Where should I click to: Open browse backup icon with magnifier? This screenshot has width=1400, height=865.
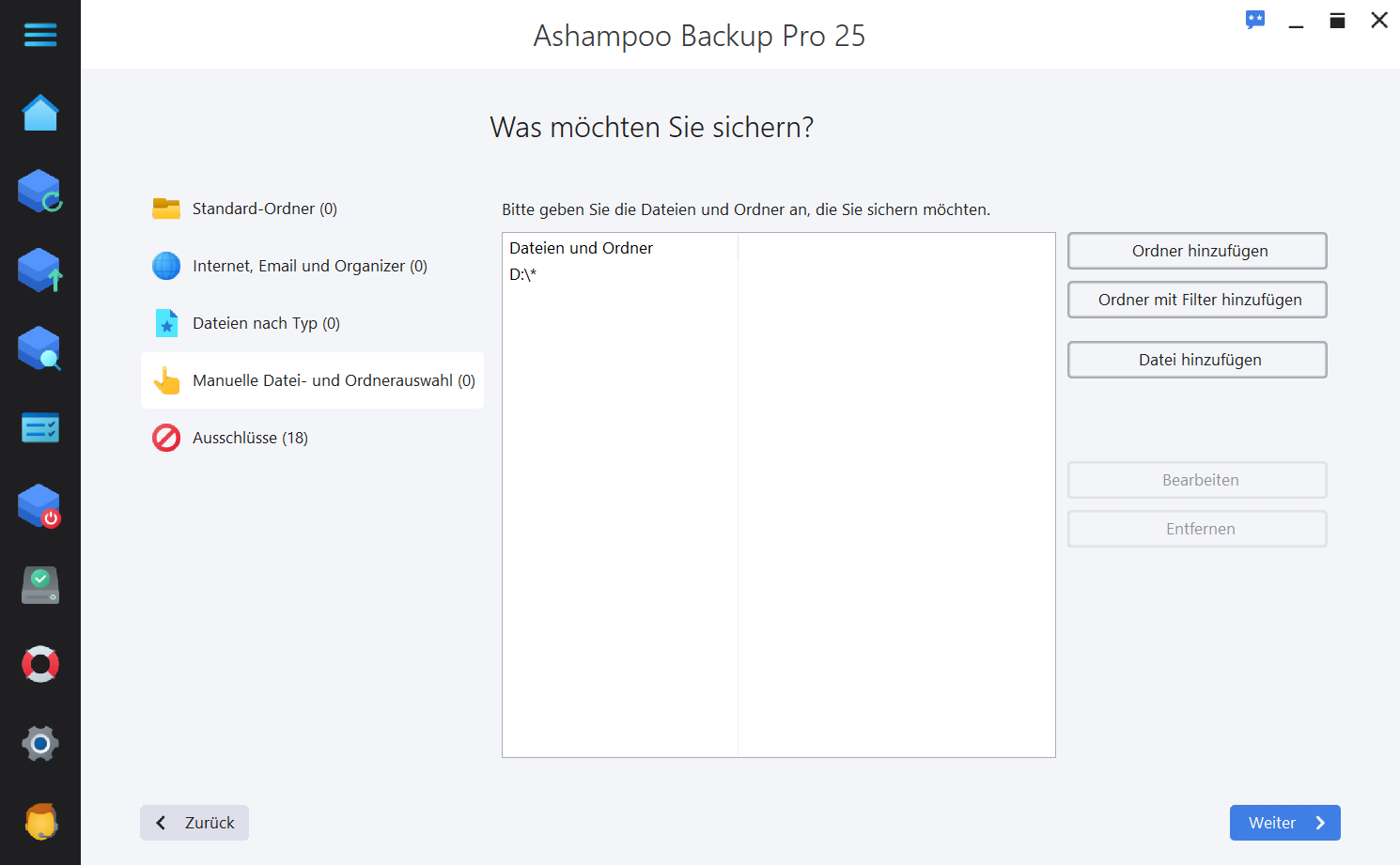coord(40,349)
